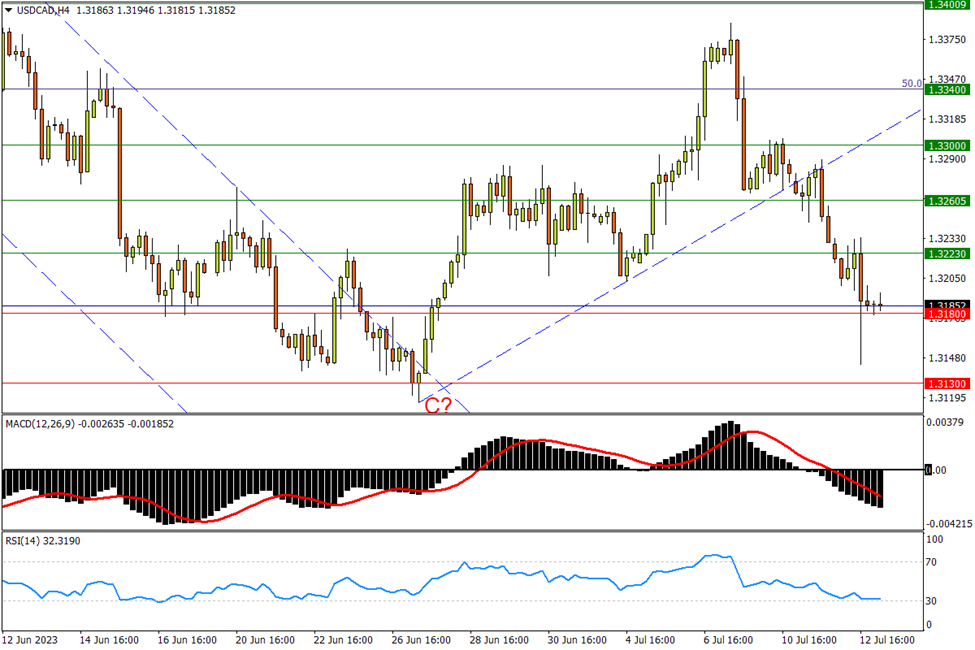Click the green 1.33400 price tag
Screen dimensions: 975x650
tap(946, 90)
